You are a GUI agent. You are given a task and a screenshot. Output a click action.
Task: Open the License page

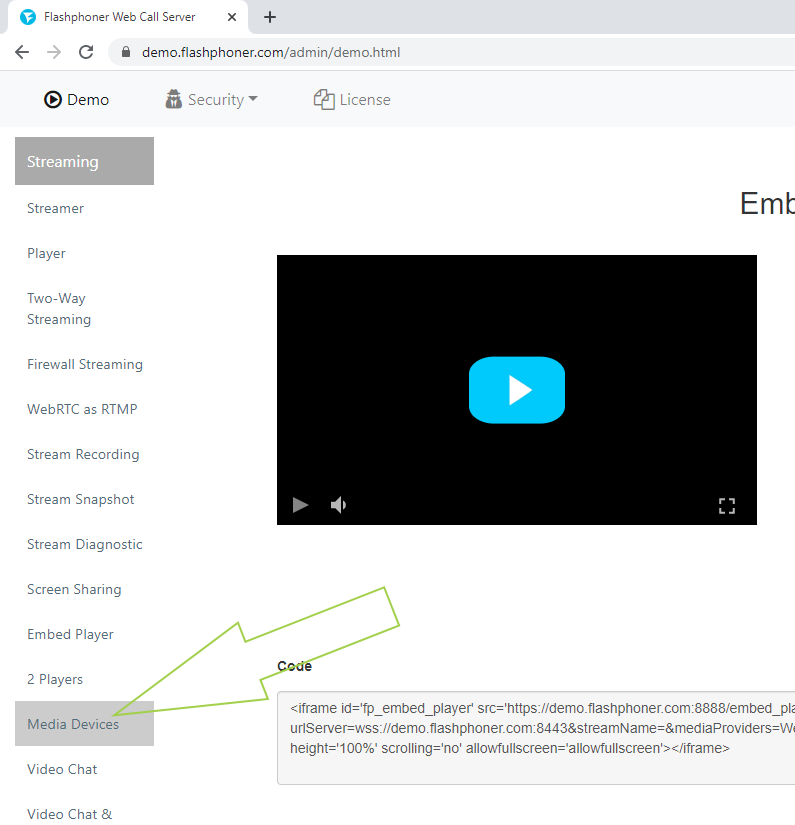352,99
